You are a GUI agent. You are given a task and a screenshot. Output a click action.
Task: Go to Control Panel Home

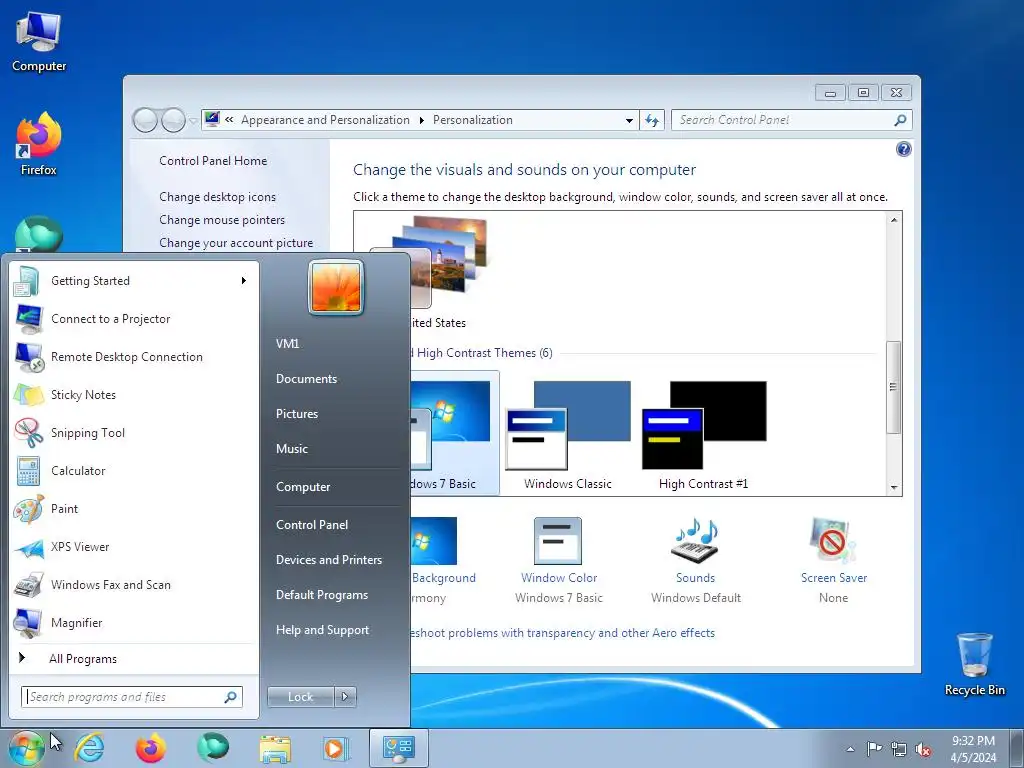pos(213,161)
